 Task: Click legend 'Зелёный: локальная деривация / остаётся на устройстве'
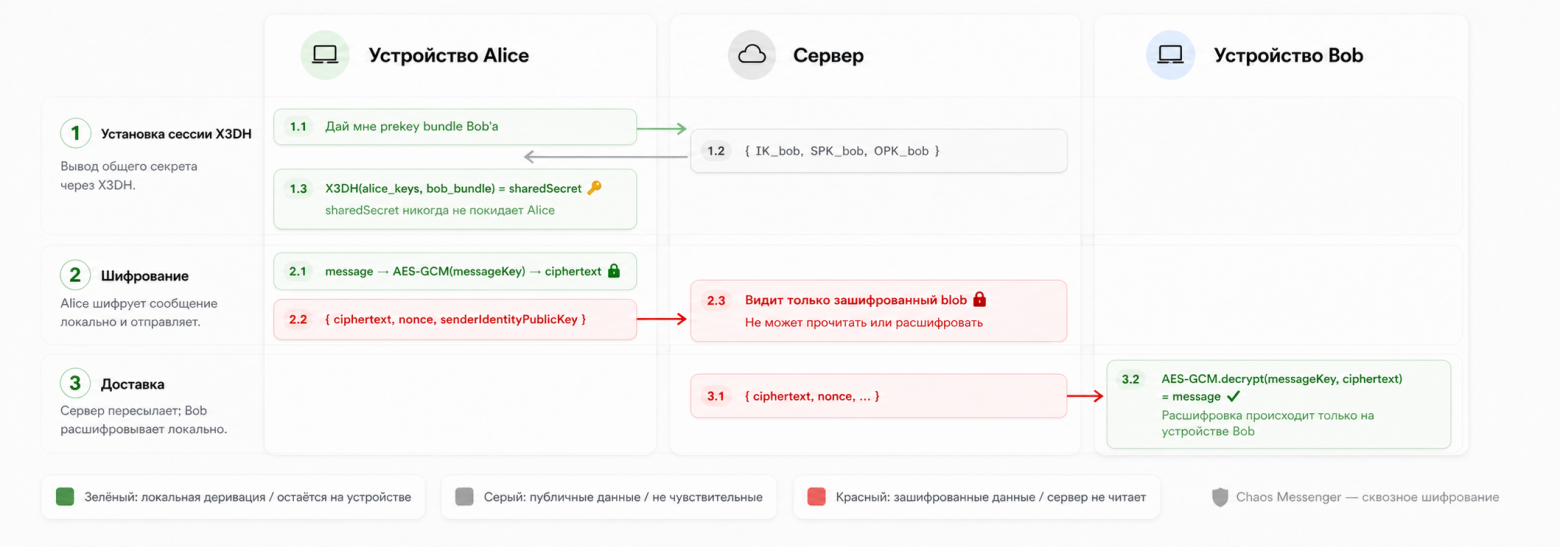click(233, 497)
